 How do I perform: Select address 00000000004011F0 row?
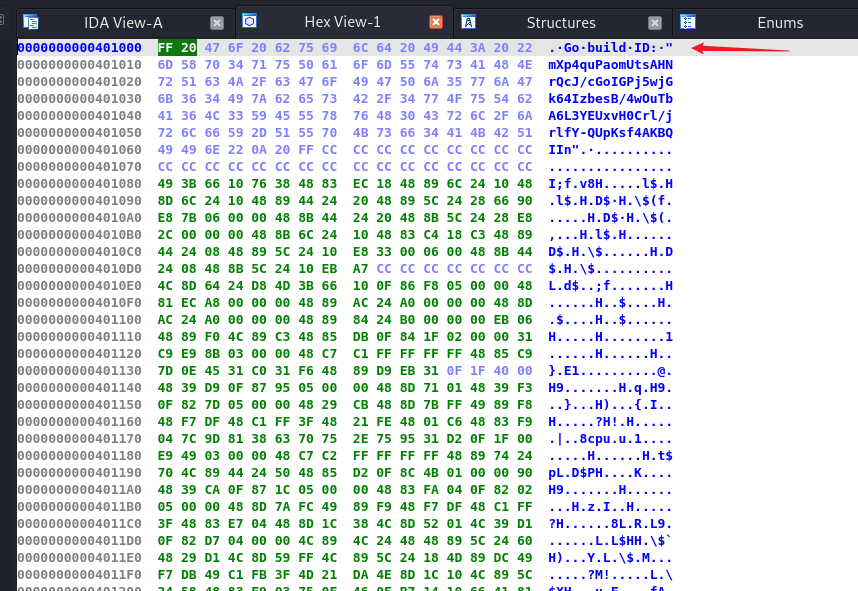pos(79,574)
